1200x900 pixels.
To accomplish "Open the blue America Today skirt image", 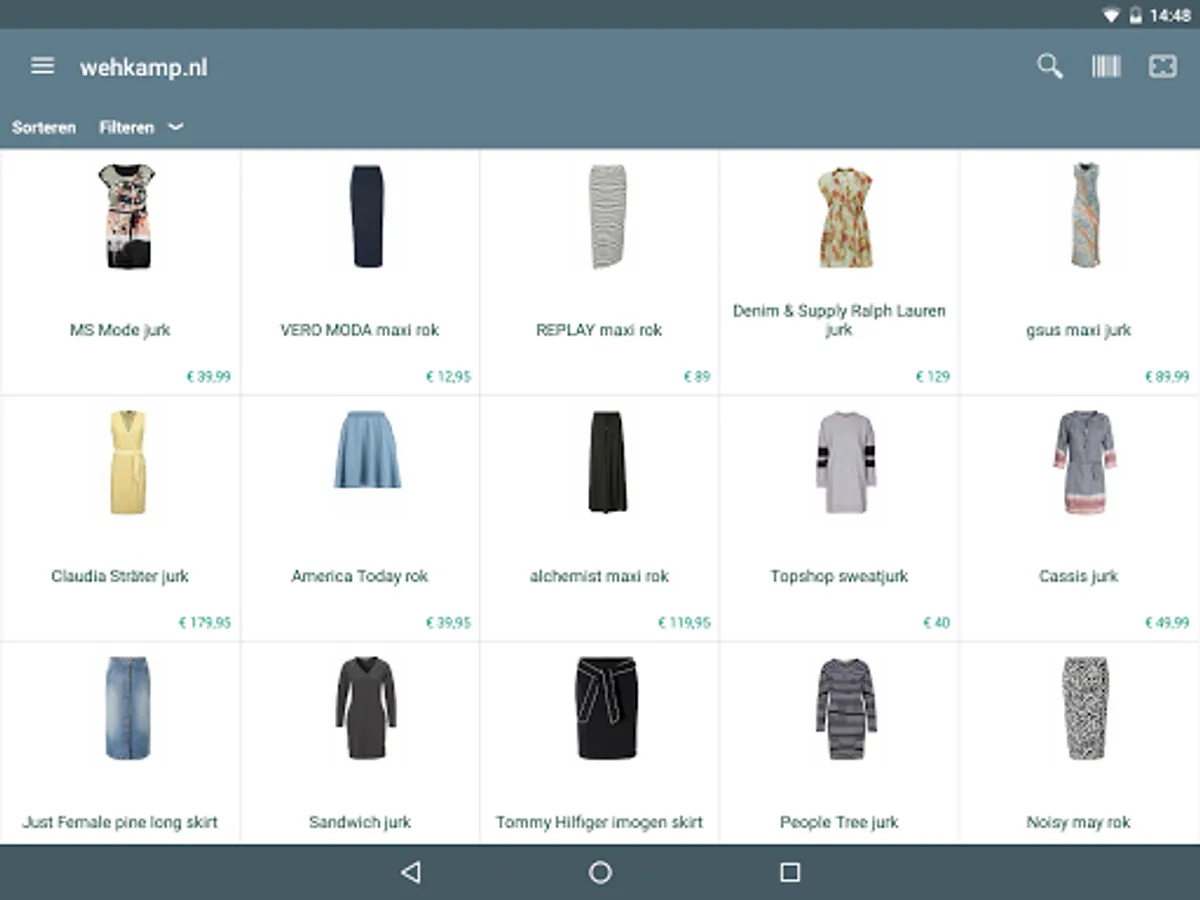I will [x=367, y=450].
